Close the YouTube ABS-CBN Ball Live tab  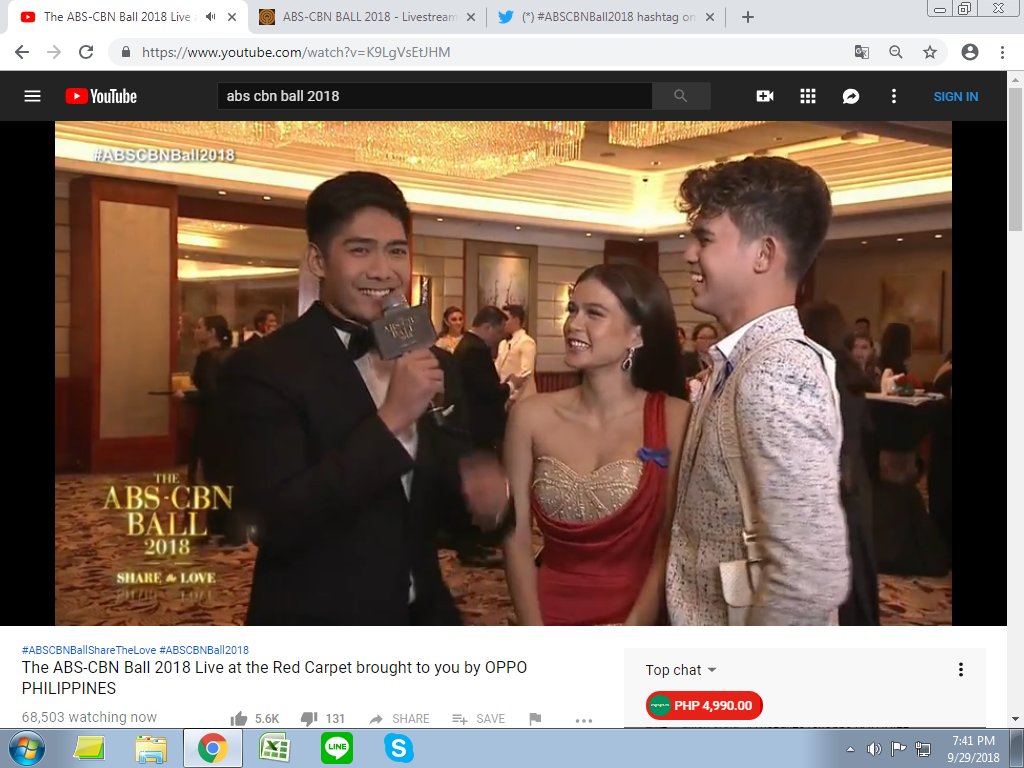[232, 18]
